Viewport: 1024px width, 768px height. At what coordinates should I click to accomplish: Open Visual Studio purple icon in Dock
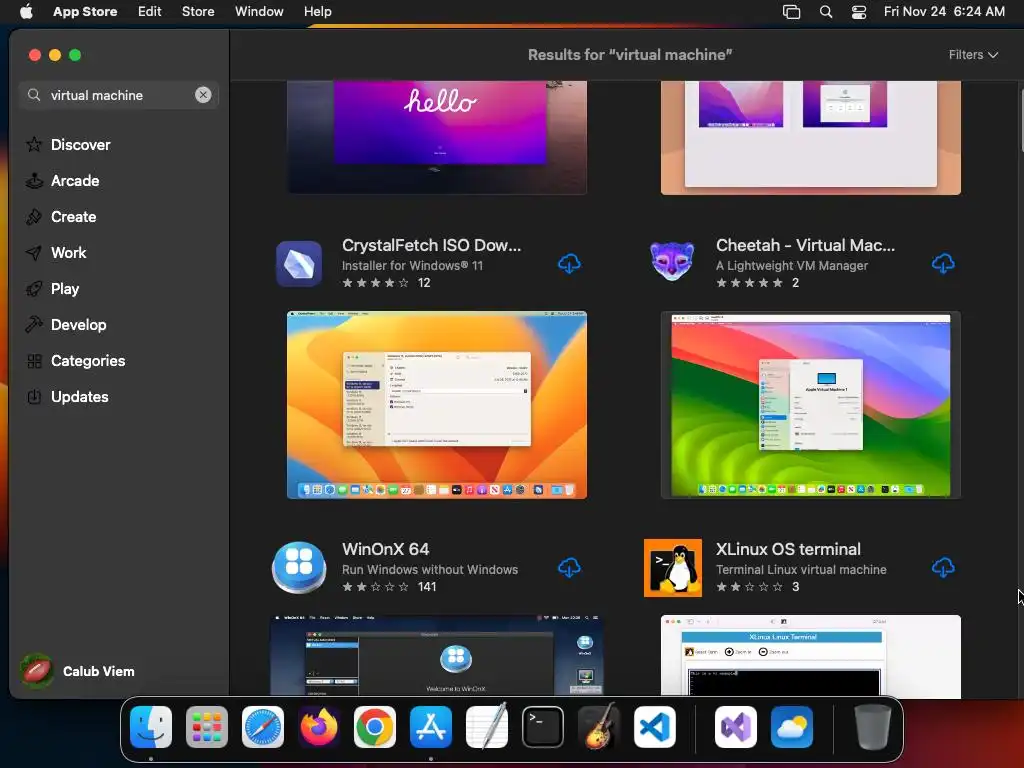[x=735, y=727]
